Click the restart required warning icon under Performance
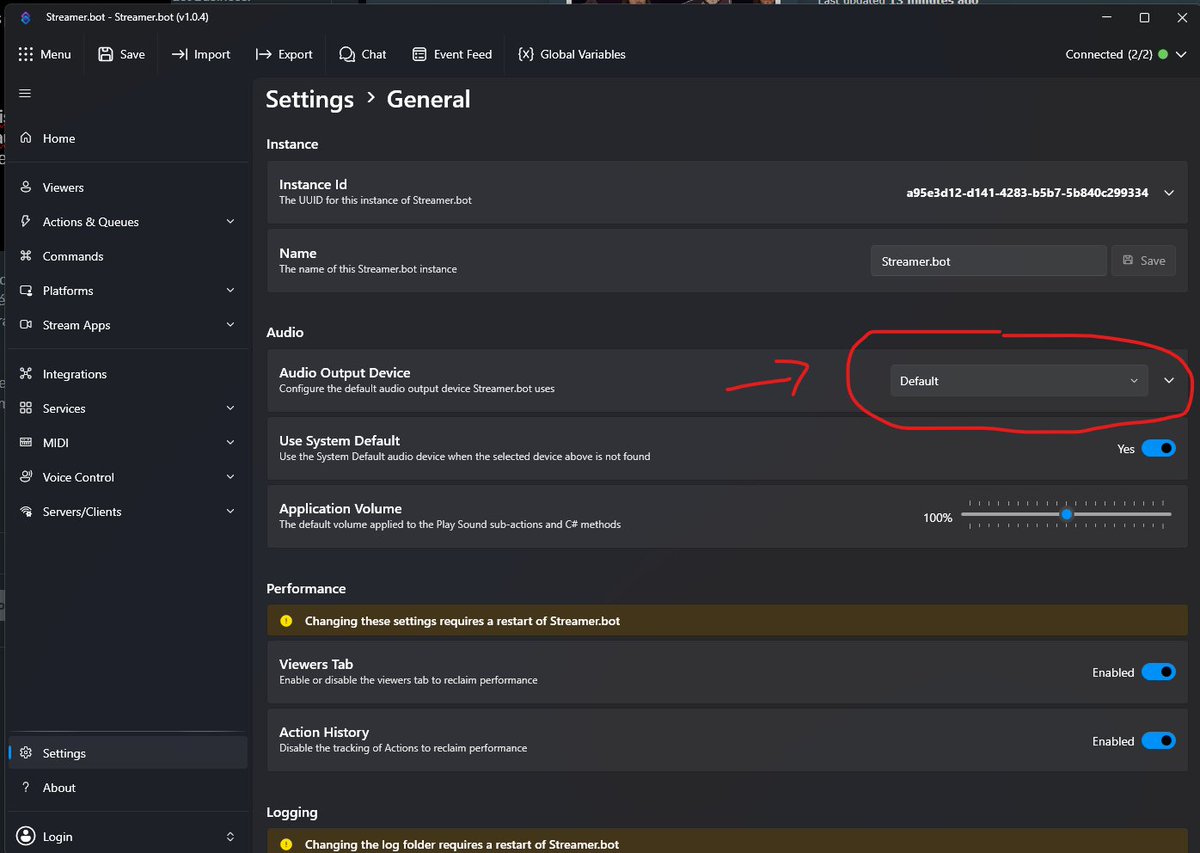The image size is (1200, 853). click(x=286, y=621)
